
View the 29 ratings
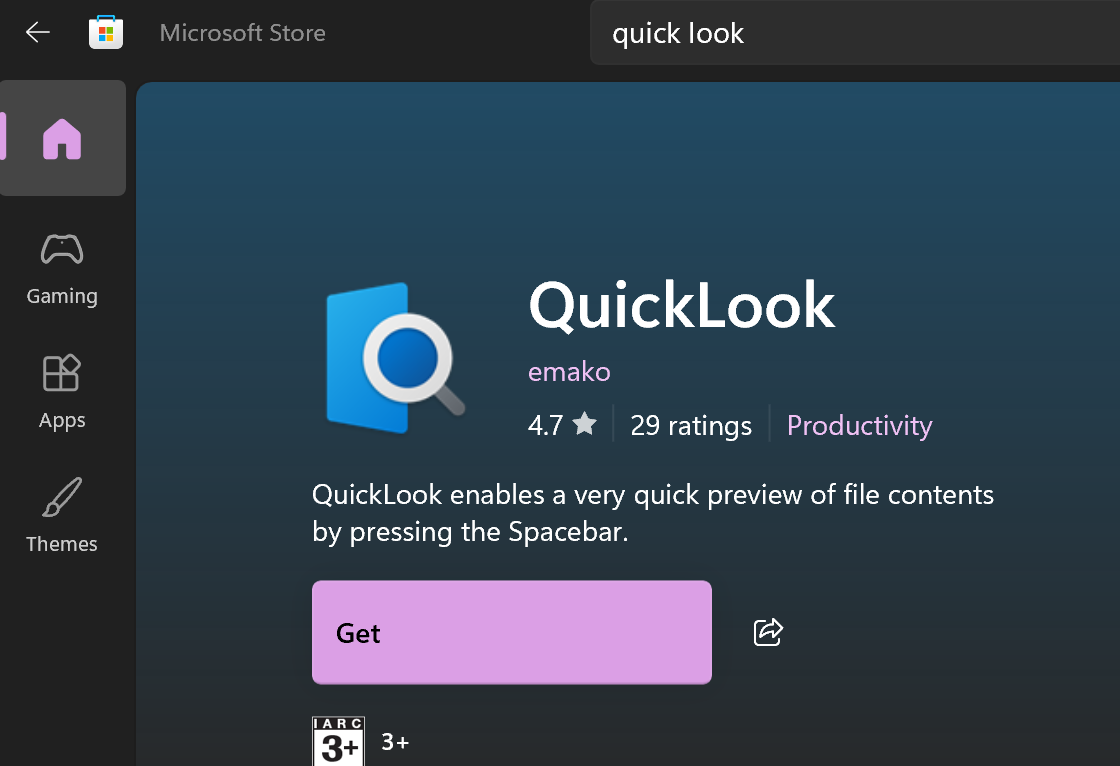(x=690, y=425)
